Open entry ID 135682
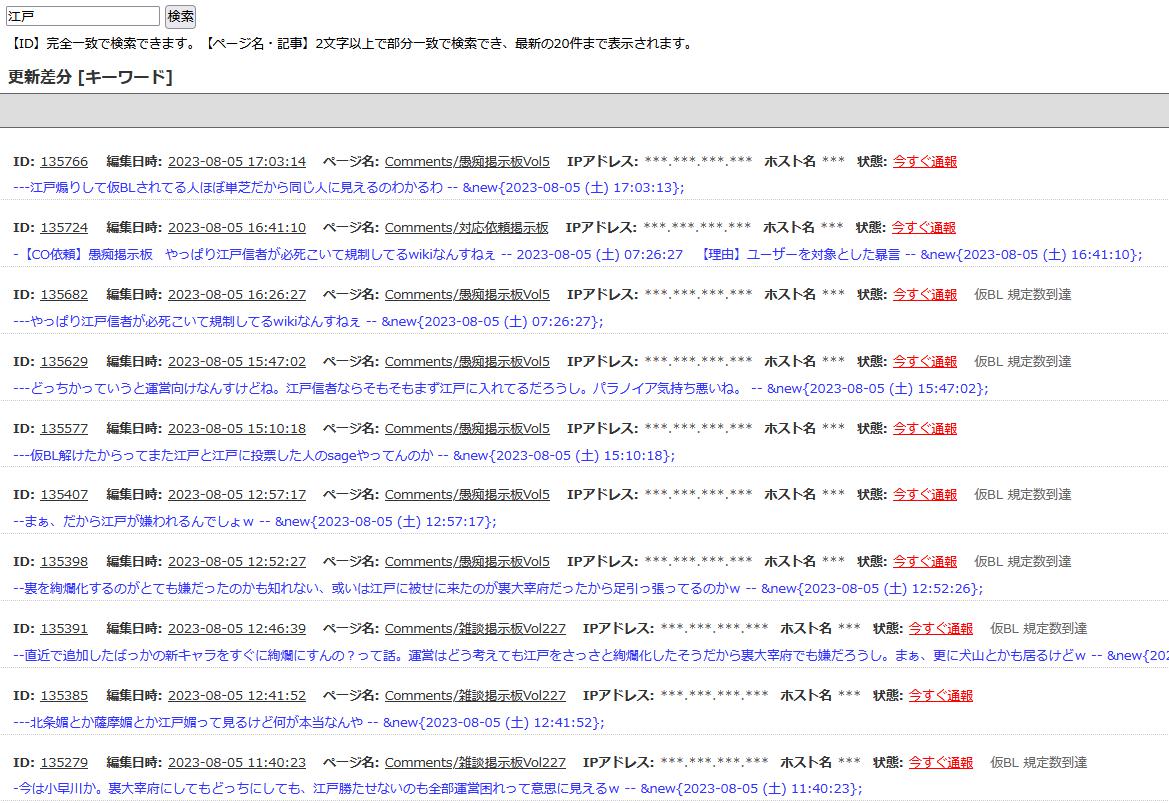Image resolution: width=1169 pixels, height=803 pixels. [64, 295]
